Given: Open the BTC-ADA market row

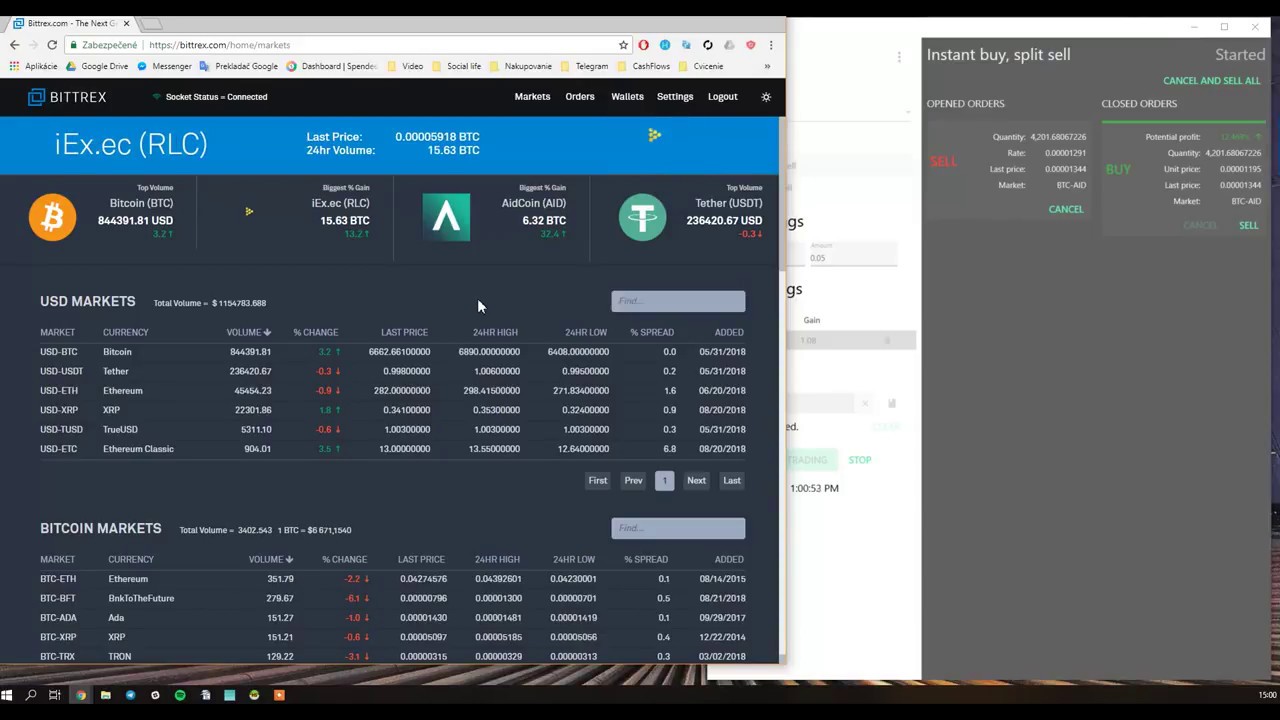Looking at the screenshot, I should 392,618.
